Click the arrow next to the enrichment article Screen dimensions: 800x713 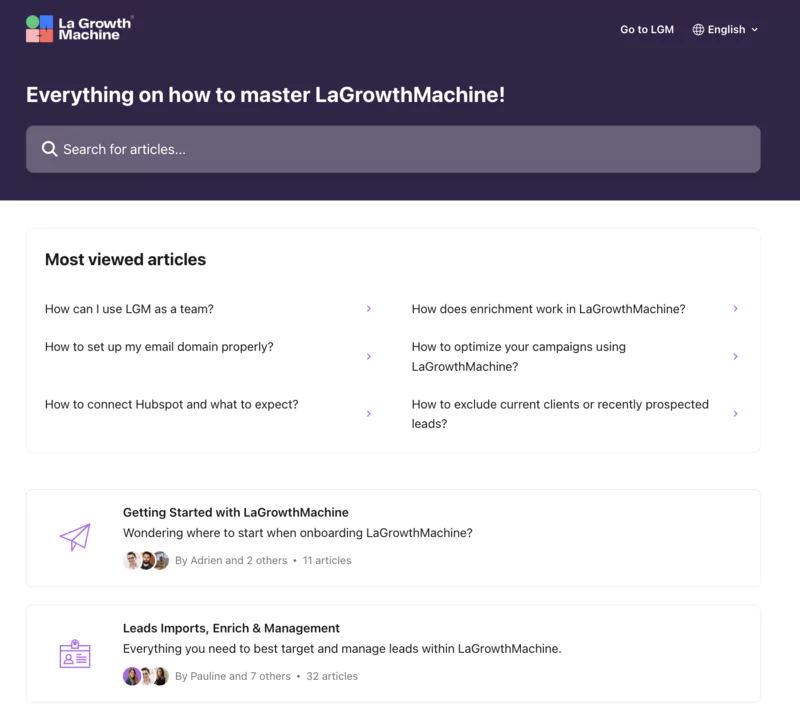point(737,309)
